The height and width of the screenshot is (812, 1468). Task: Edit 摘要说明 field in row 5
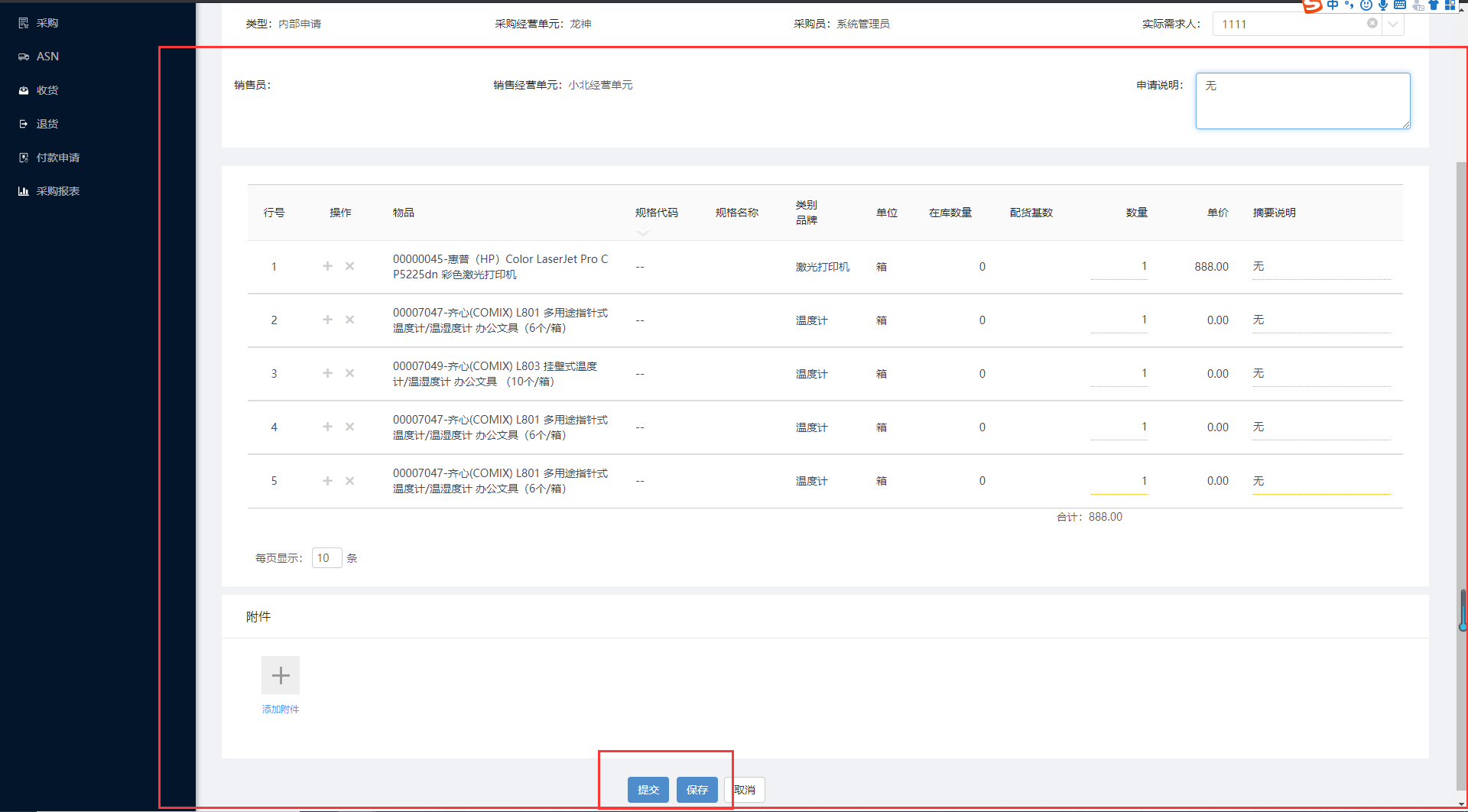point(1321,482)
